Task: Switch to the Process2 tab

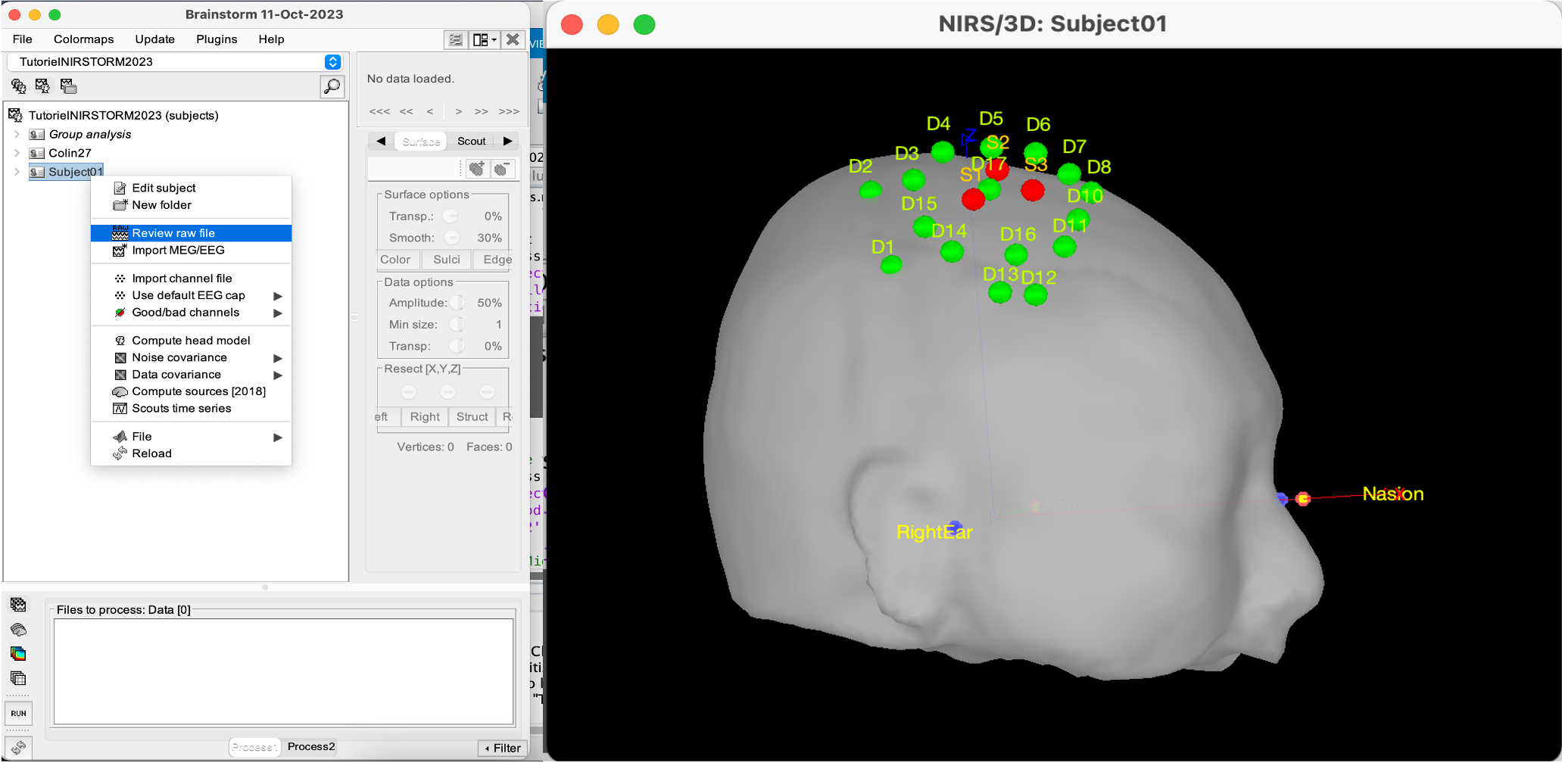Action: [x=311, y=747]
